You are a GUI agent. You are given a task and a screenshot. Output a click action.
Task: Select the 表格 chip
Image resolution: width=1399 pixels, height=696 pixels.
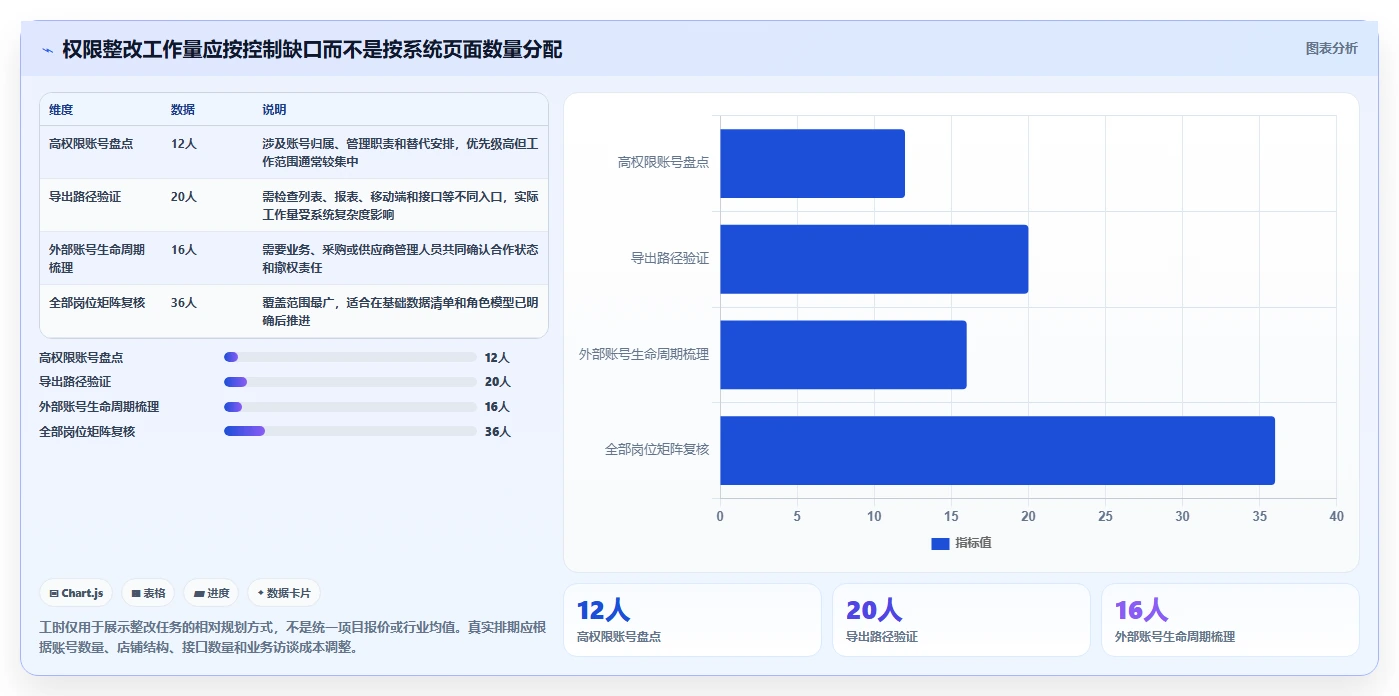pos(148,593)
